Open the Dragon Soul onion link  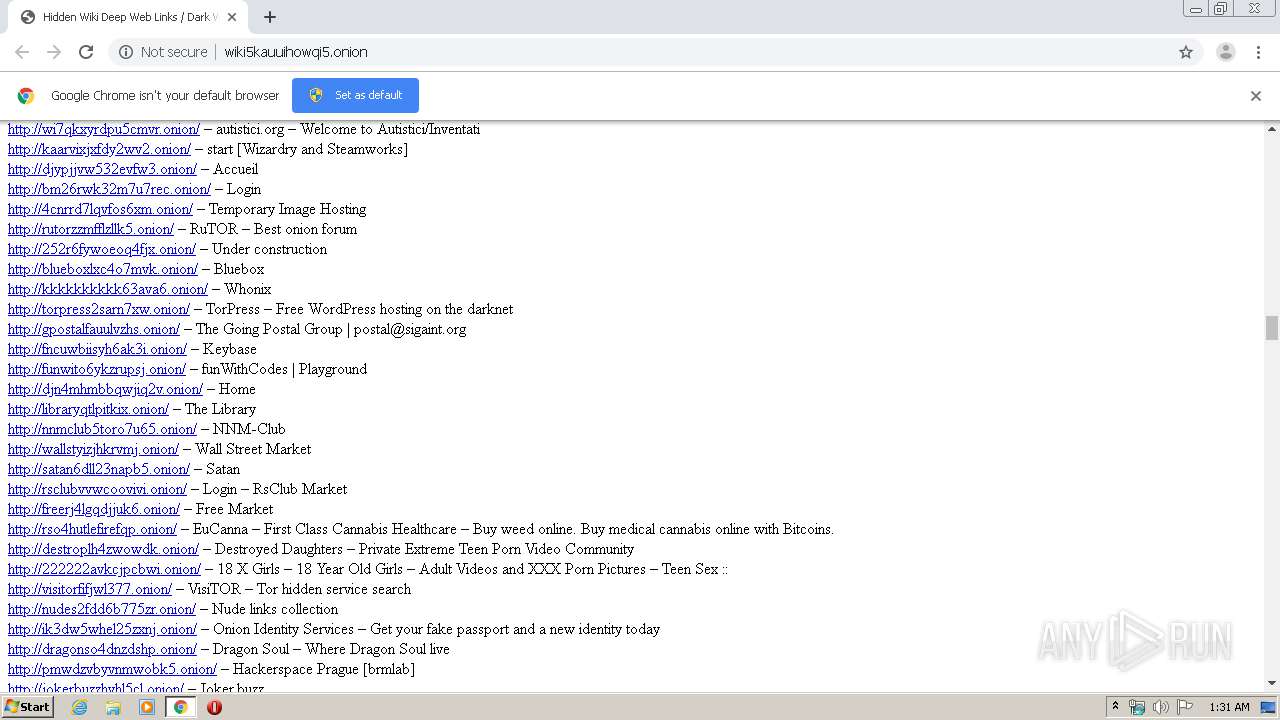(x=102, y=649)
